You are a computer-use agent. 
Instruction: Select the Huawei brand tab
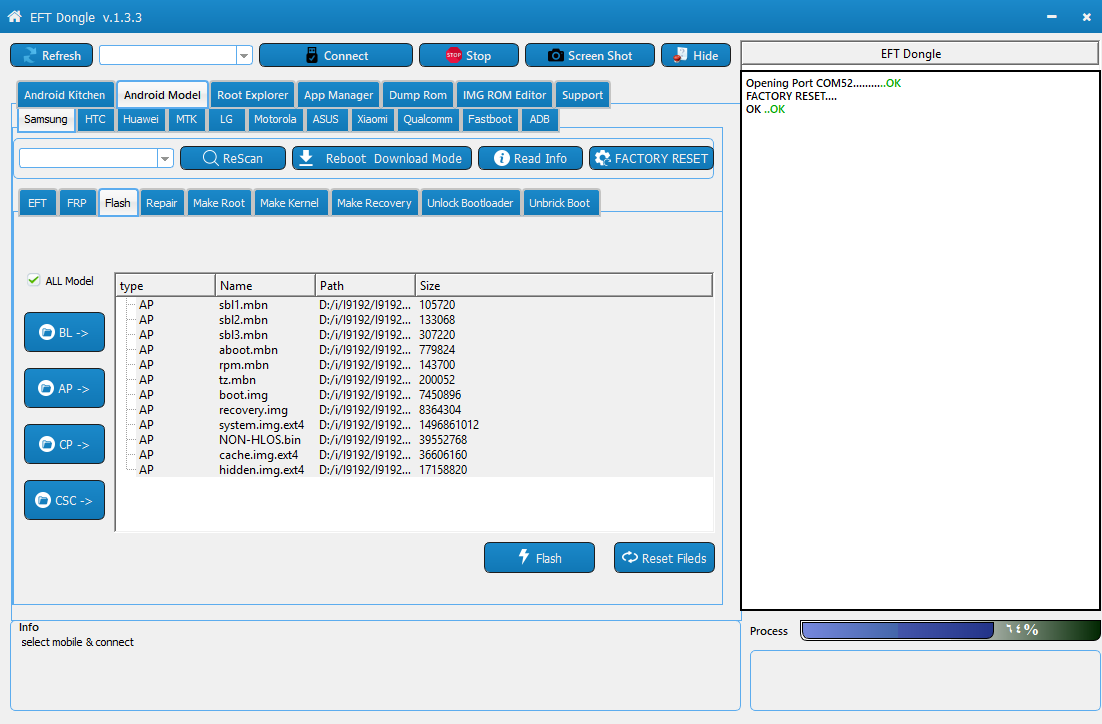141,119
